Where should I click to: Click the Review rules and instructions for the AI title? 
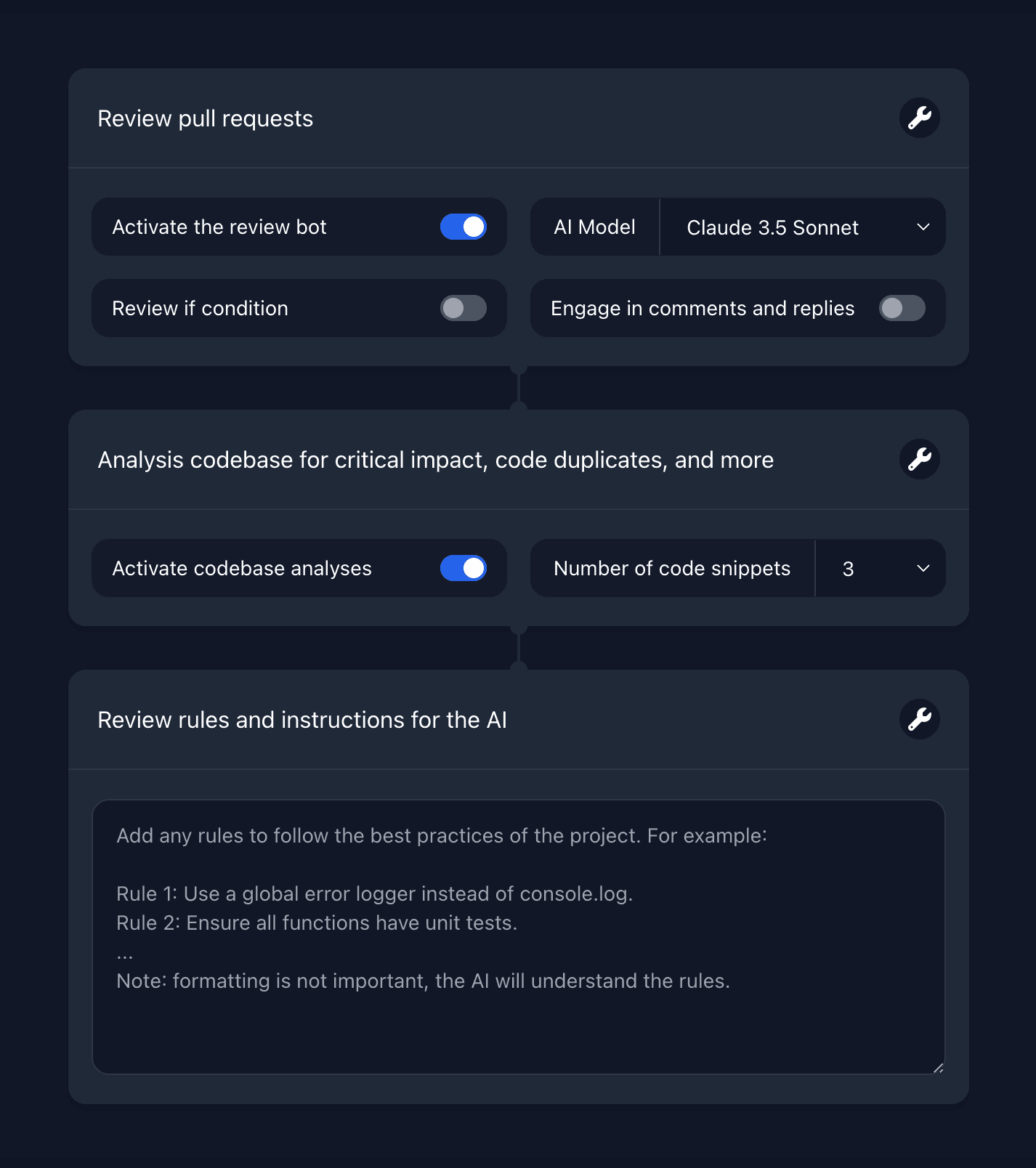click(302, 720)
